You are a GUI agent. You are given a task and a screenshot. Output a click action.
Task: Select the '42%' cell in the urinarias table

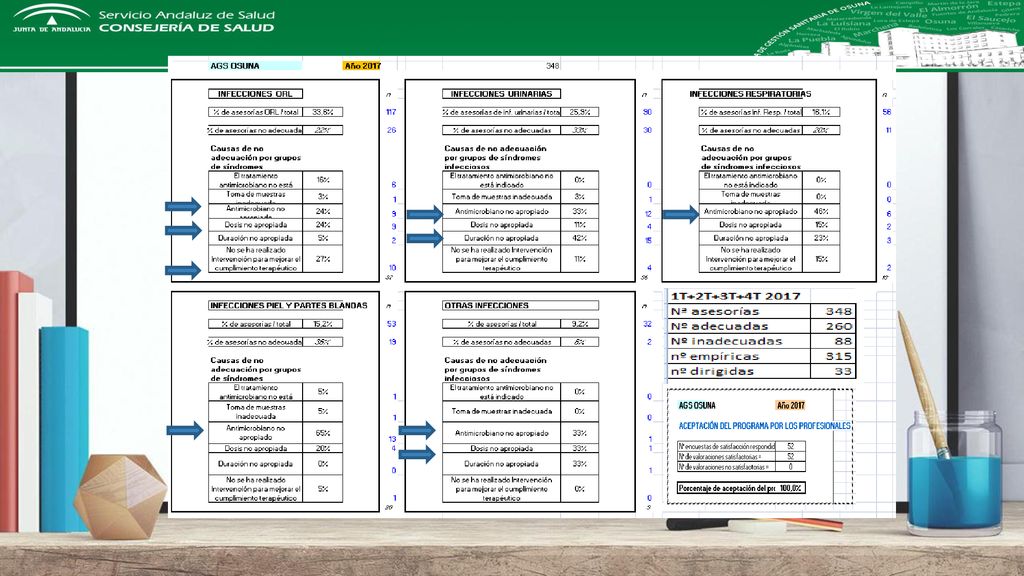click(579, 238)
